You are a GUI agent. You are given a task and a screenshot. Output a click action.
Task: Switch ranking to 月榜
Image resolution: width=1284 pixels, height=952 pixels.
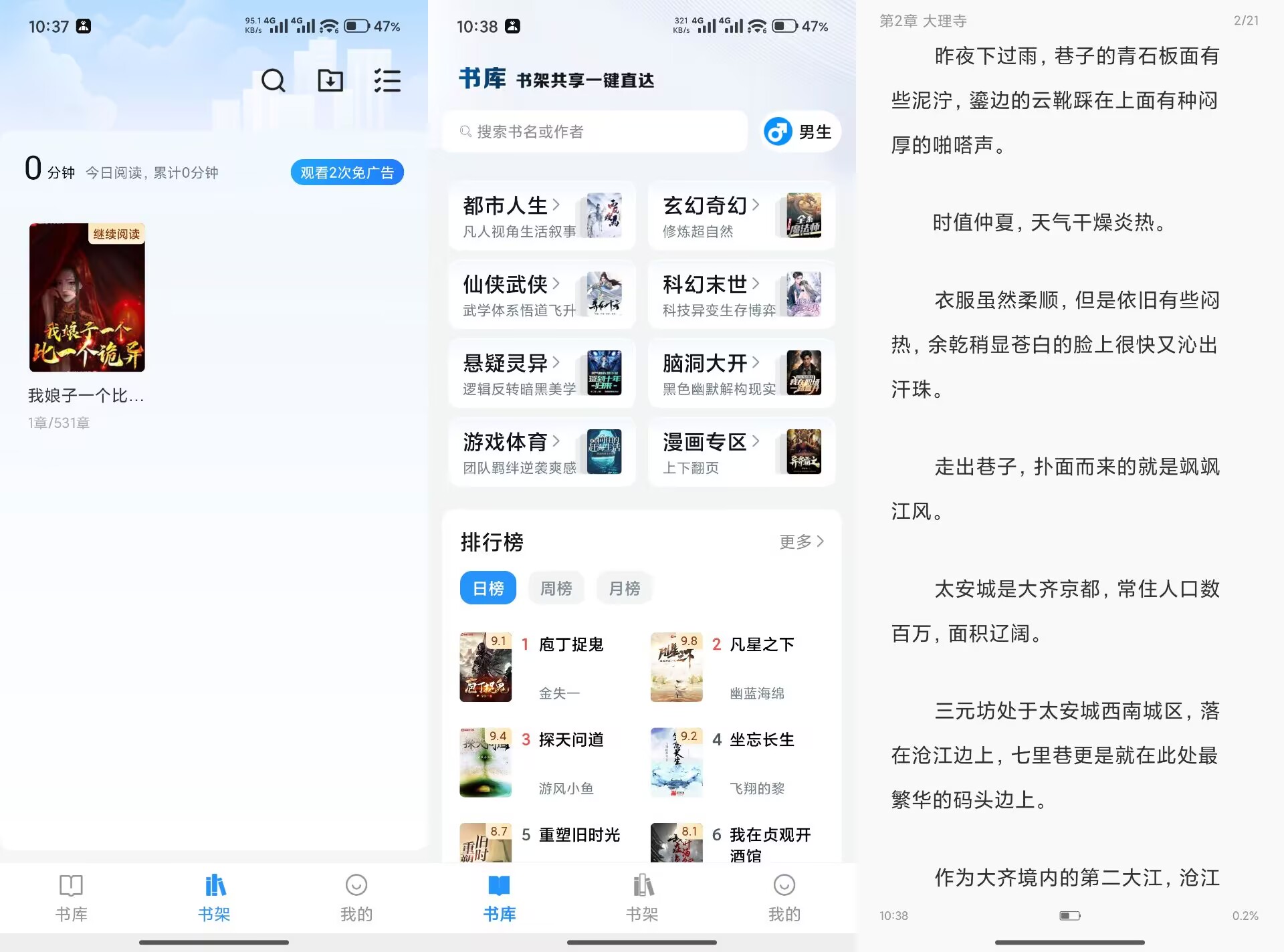(x=624, y=588)
